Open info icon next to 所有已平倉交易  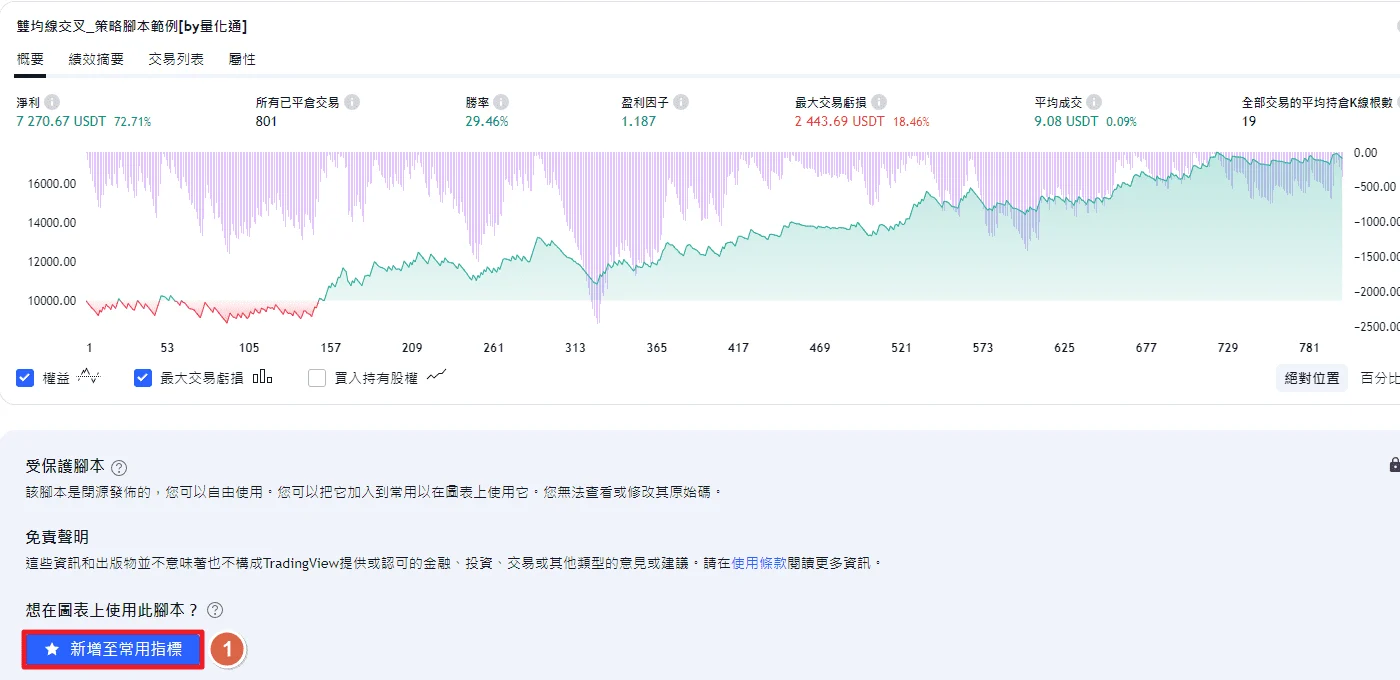point(352,102)
